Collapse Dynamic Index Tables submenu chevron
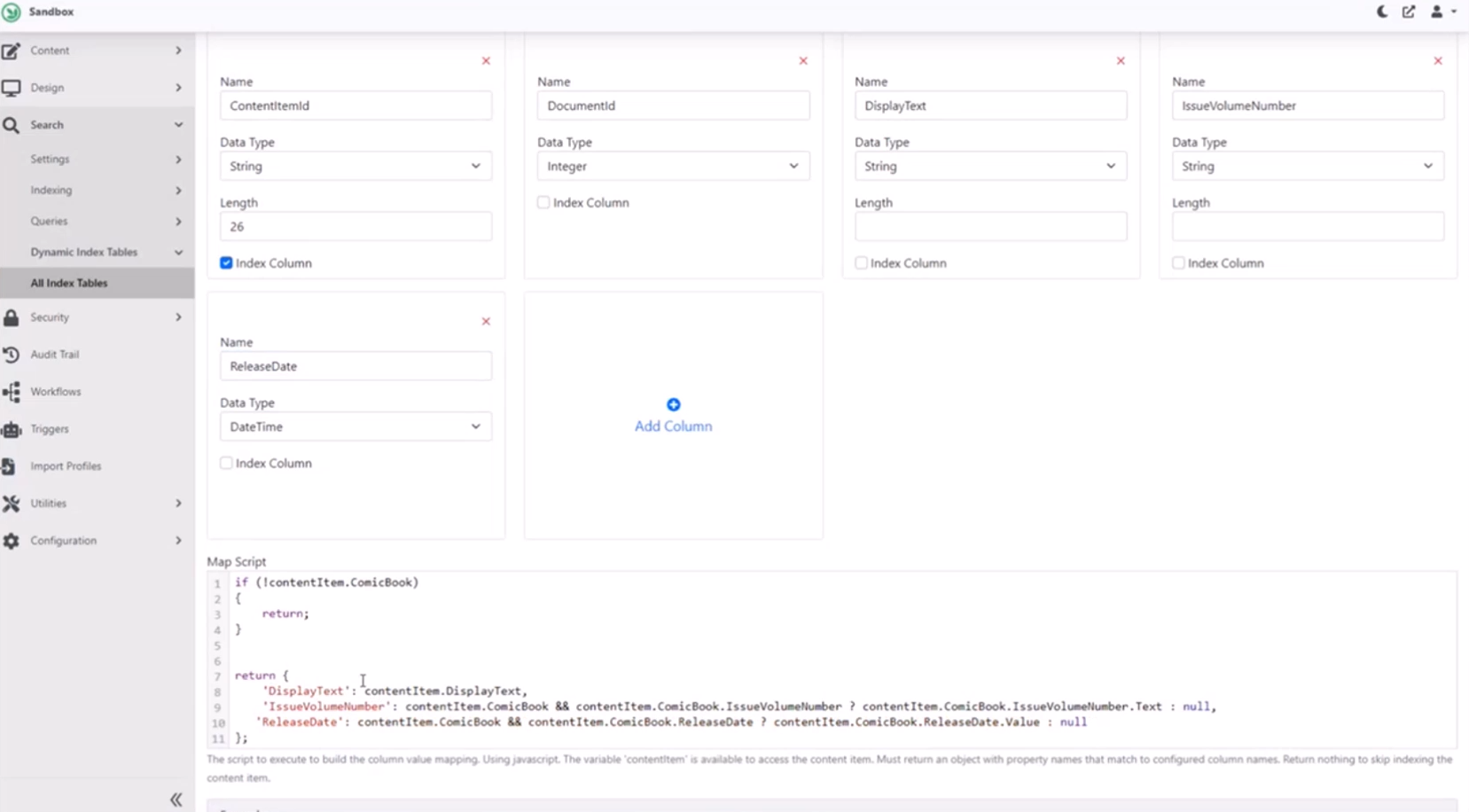 178,253
